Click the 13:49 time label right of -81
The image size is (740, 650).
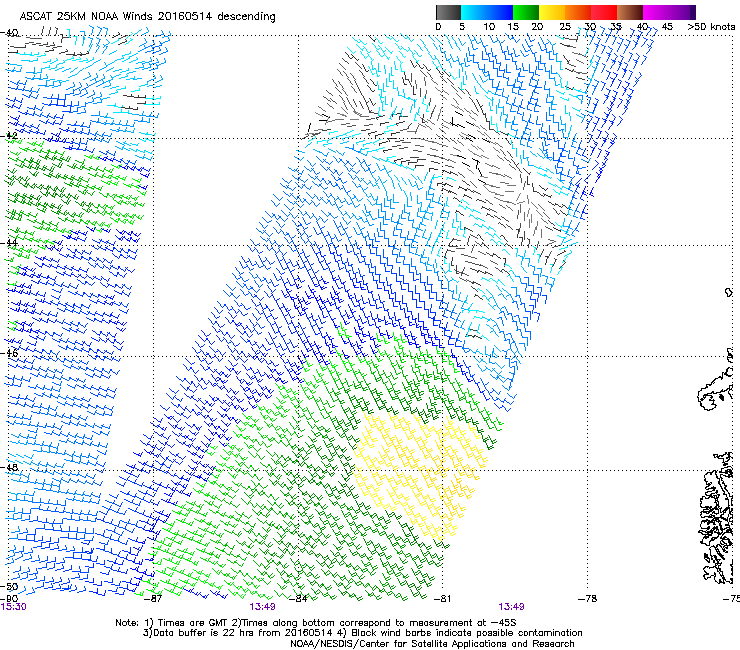(x=512, y=607)
